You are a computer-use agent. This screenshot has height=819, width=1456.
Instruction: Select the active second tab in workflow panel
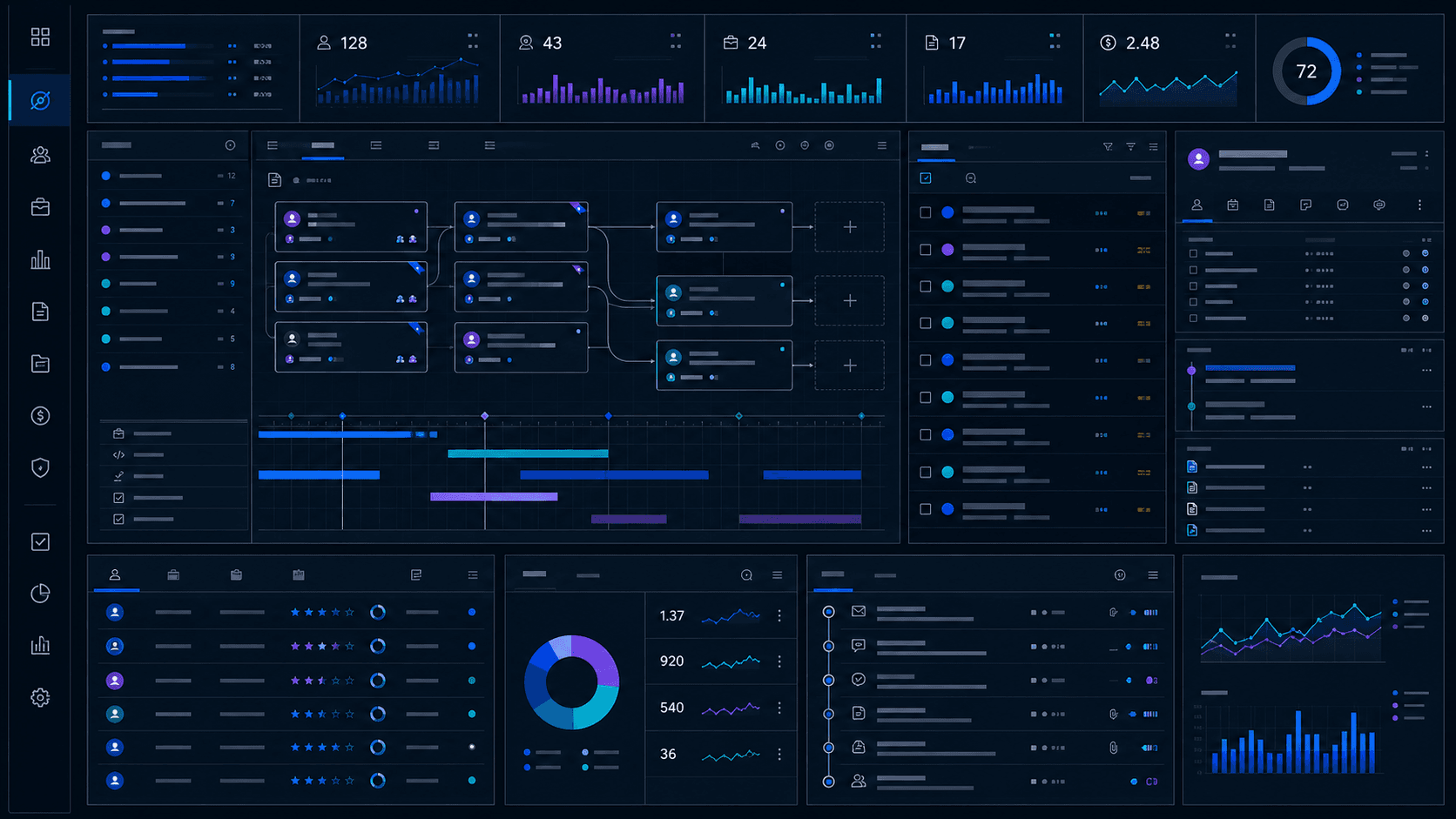click(x=323, y=145)
